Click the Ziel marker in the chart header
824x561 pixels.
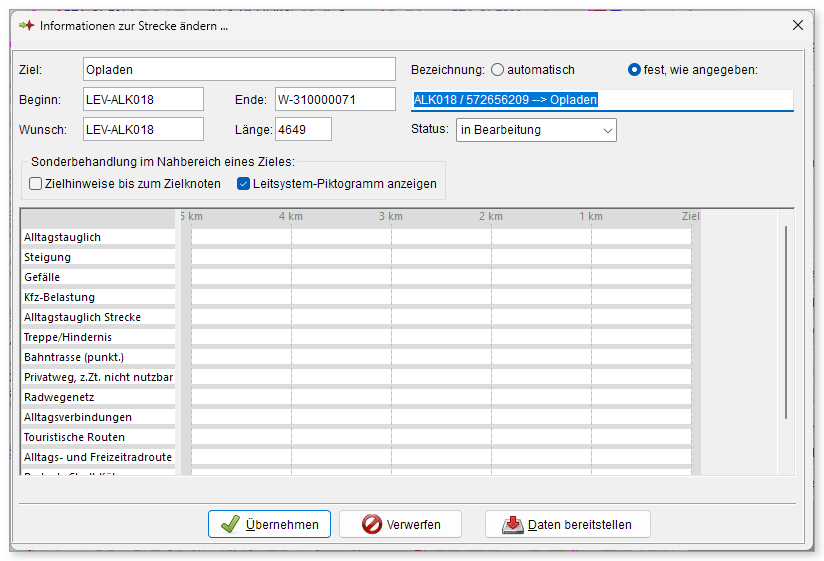pos(691,216)
